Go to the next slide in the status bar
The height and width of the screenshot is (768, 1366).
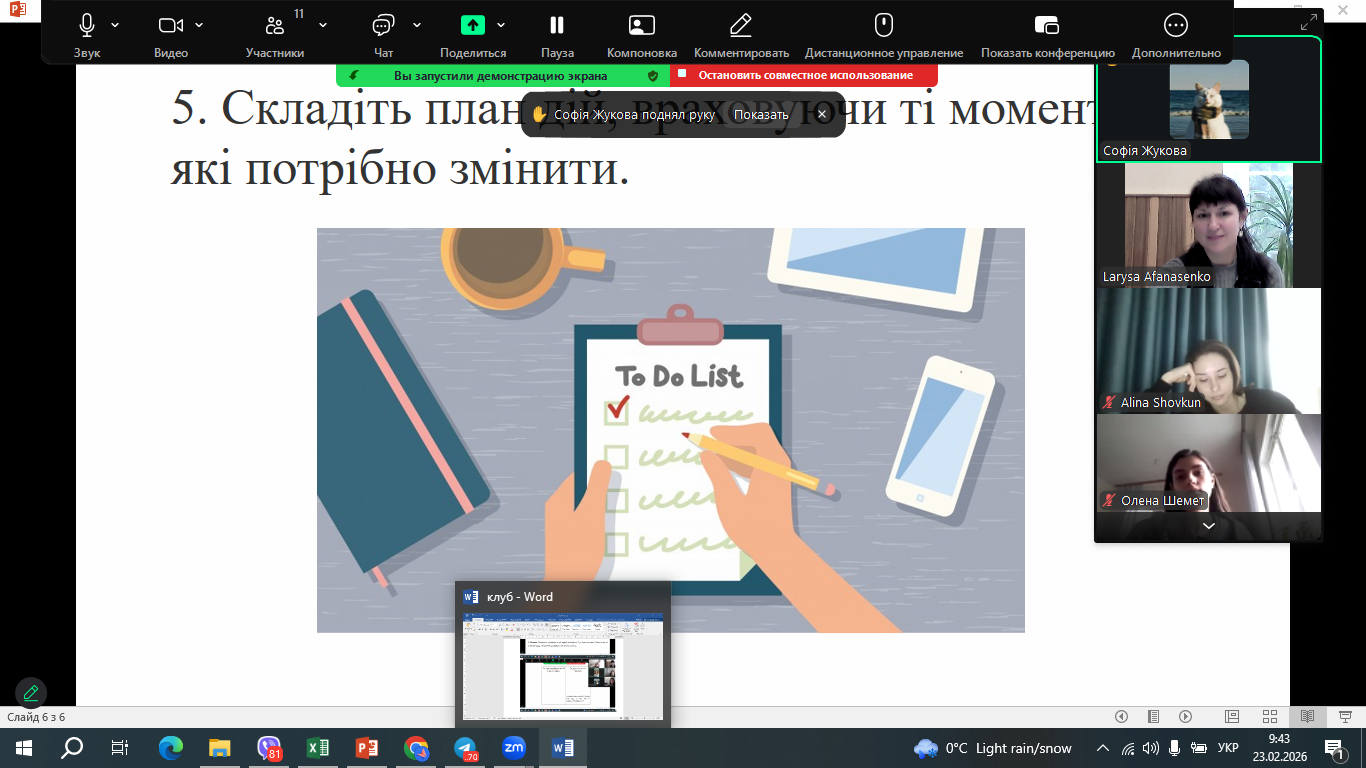point(1186,717)
